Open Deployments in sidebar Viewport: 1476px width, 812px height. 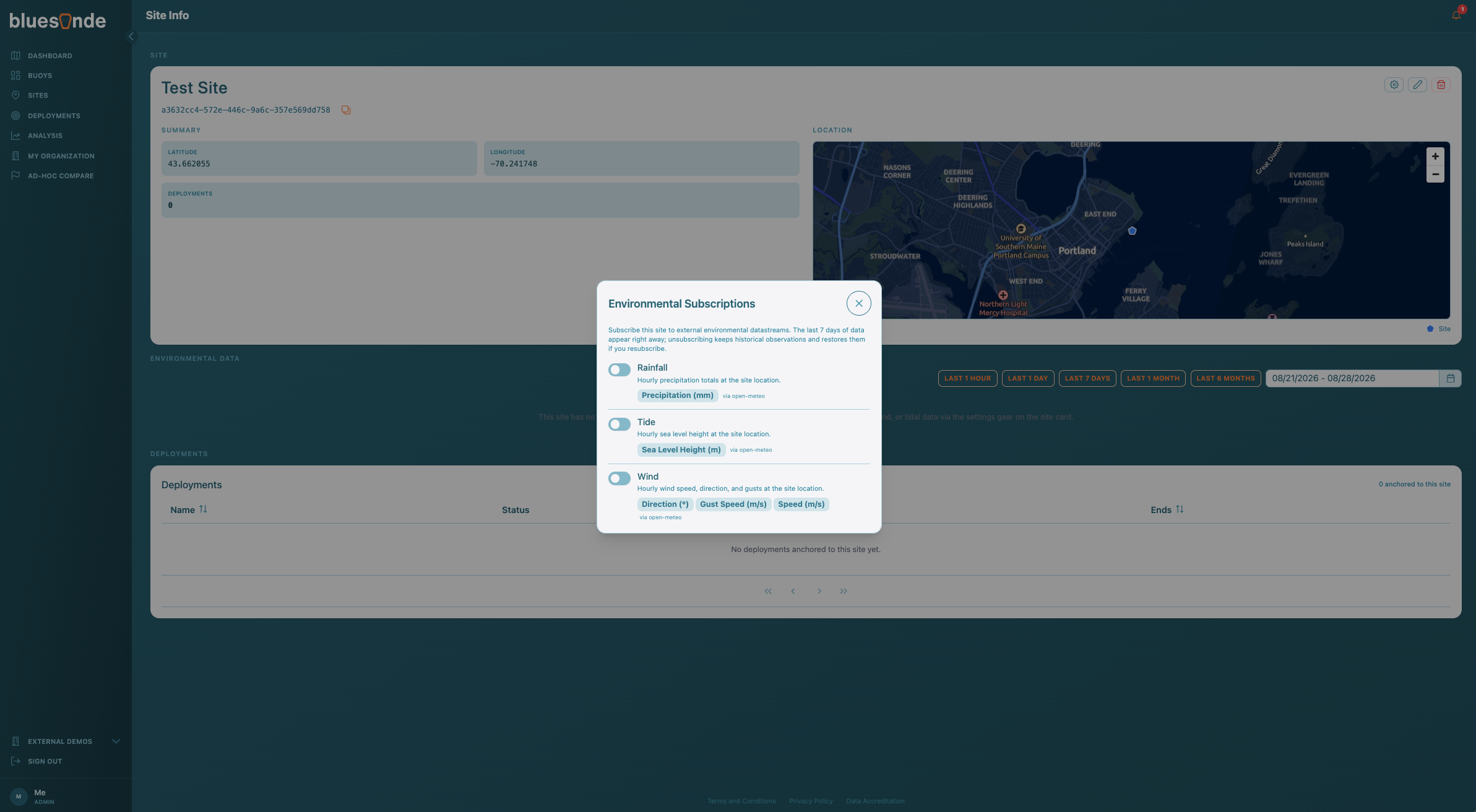pyautogui.click(x=54, y=116)
